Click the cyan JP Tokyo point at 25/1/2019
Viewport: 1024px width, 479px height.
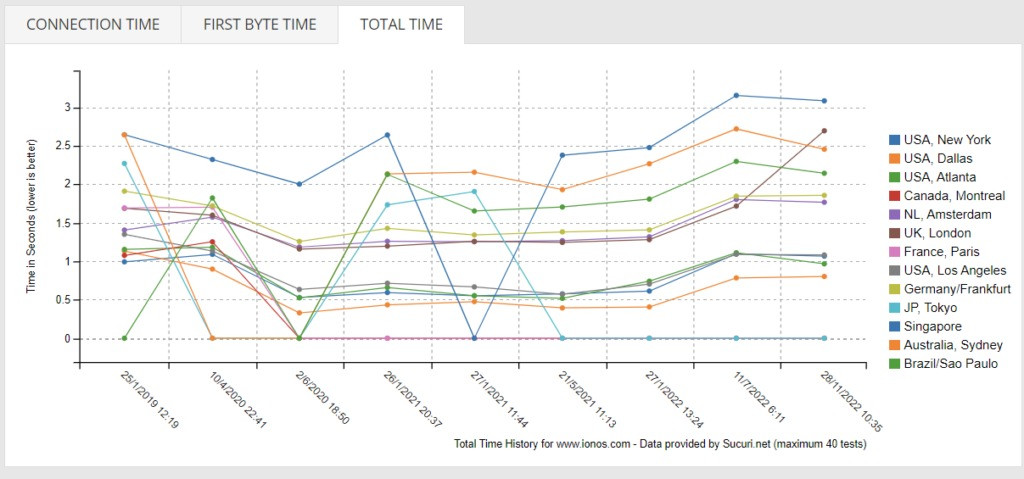click(124, 163)
